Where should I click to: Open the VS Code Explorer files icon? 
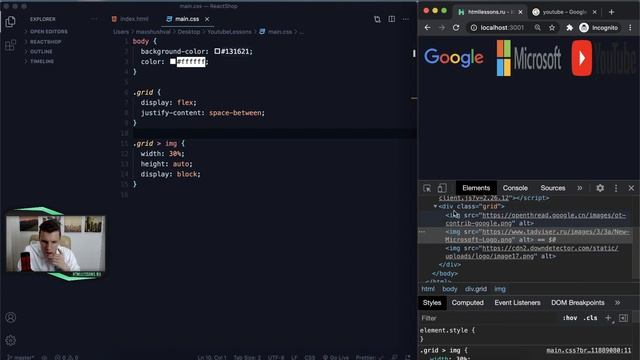11,21
